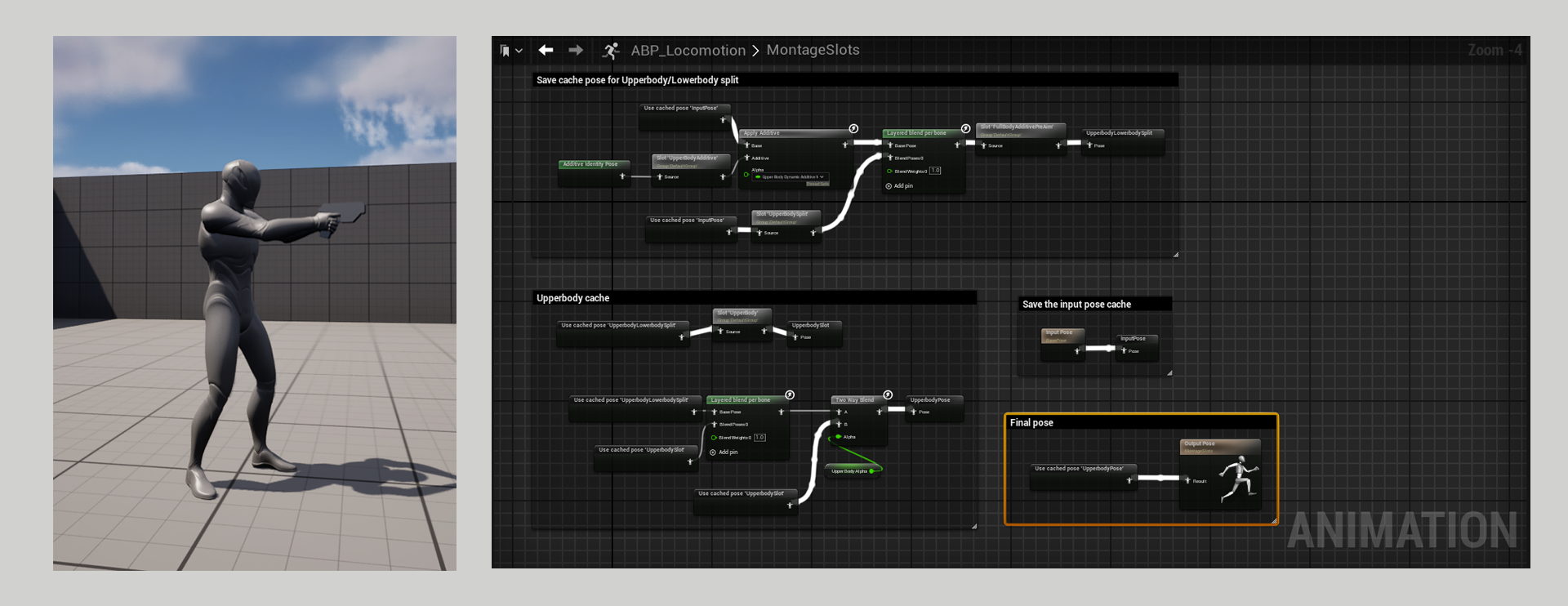The width and height of the screenshot is (1568, 606).
Task: Click the Pose pin on UpperbodySlot node
Action: [795, 336]
